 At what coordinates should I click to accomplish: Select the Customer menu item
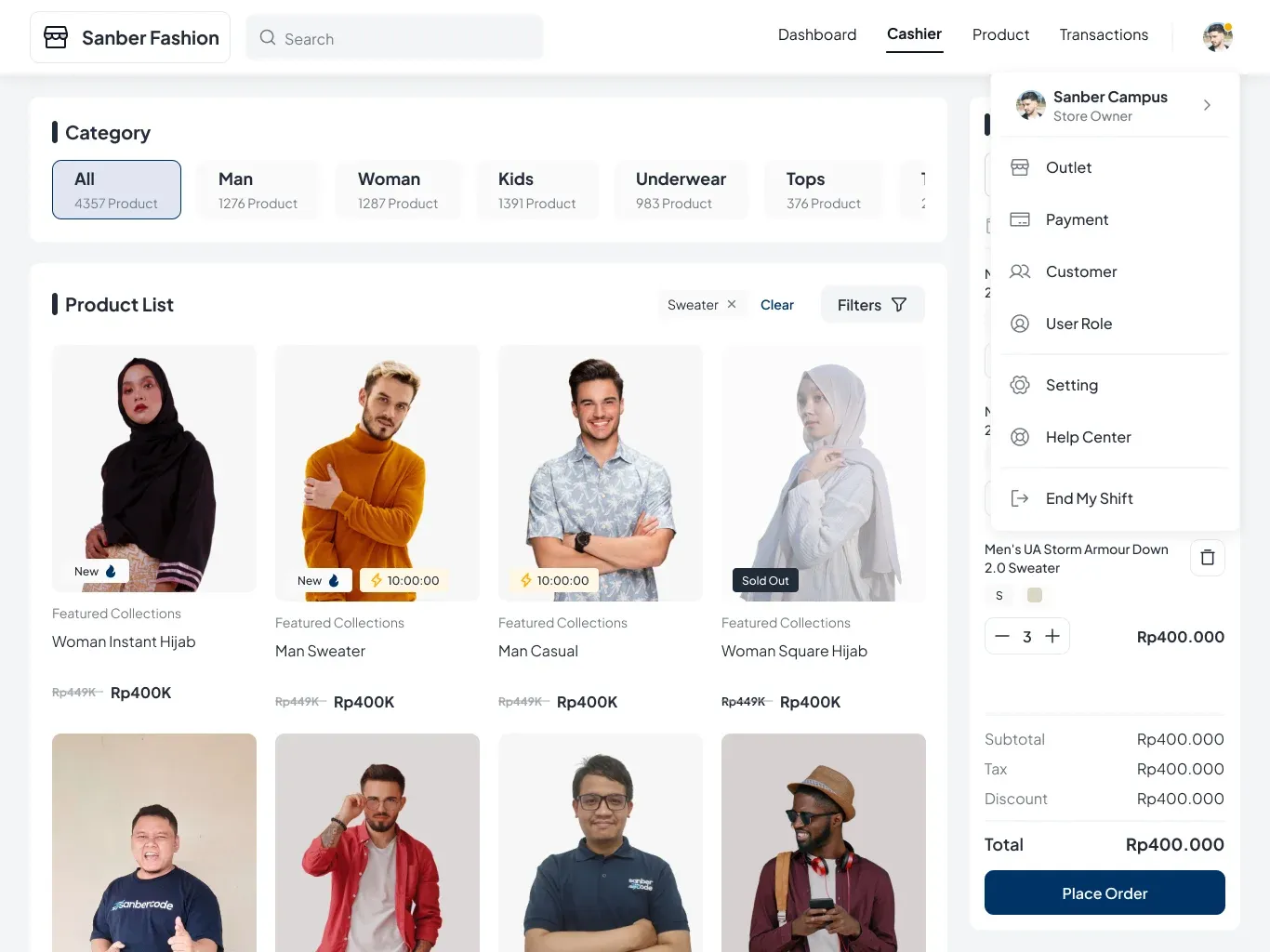tap(1115, 271)
